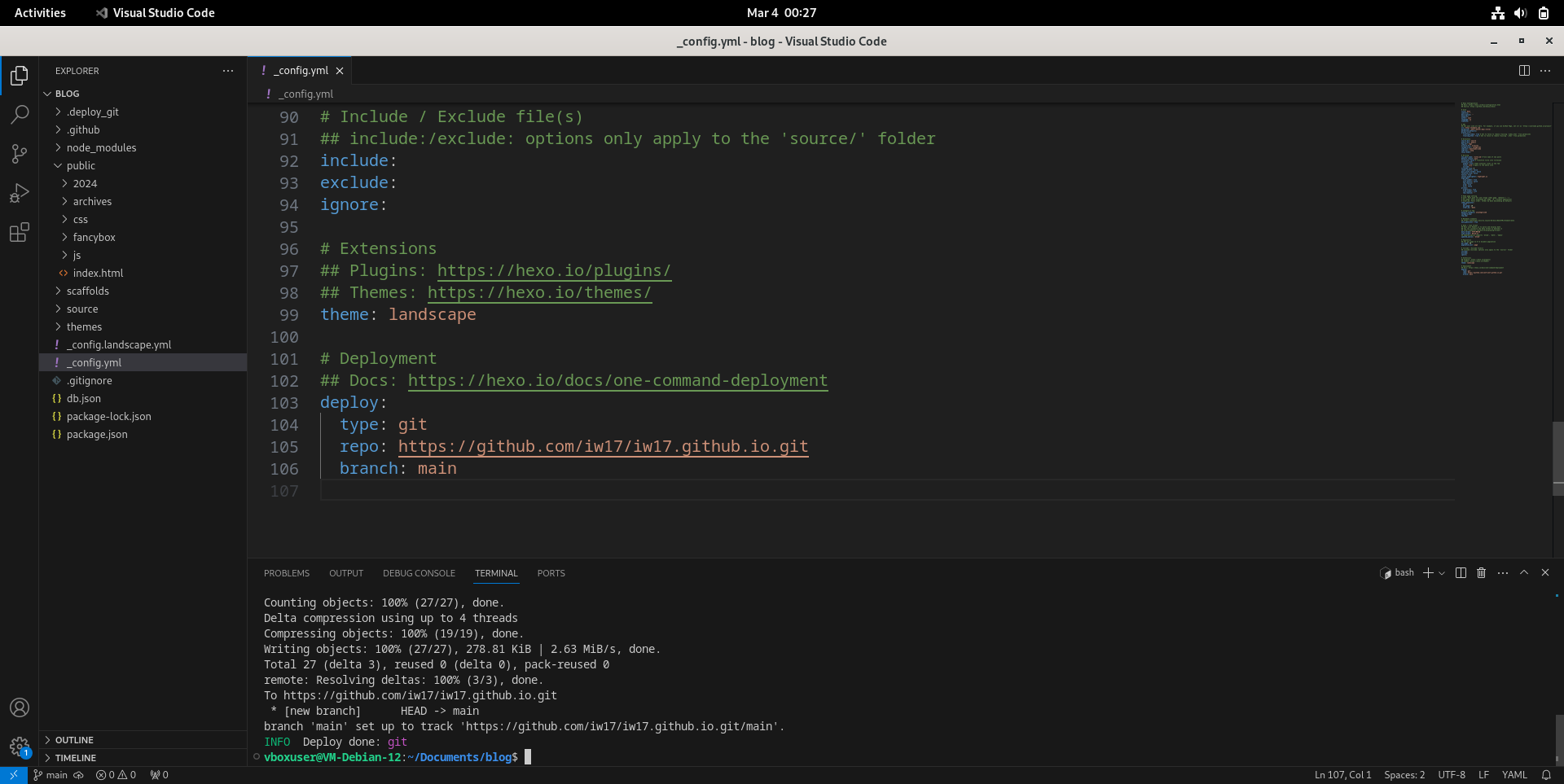The image size is (1564, 784).
Task: Click the synchronize changes cloud icon
Action: (79, 775)
